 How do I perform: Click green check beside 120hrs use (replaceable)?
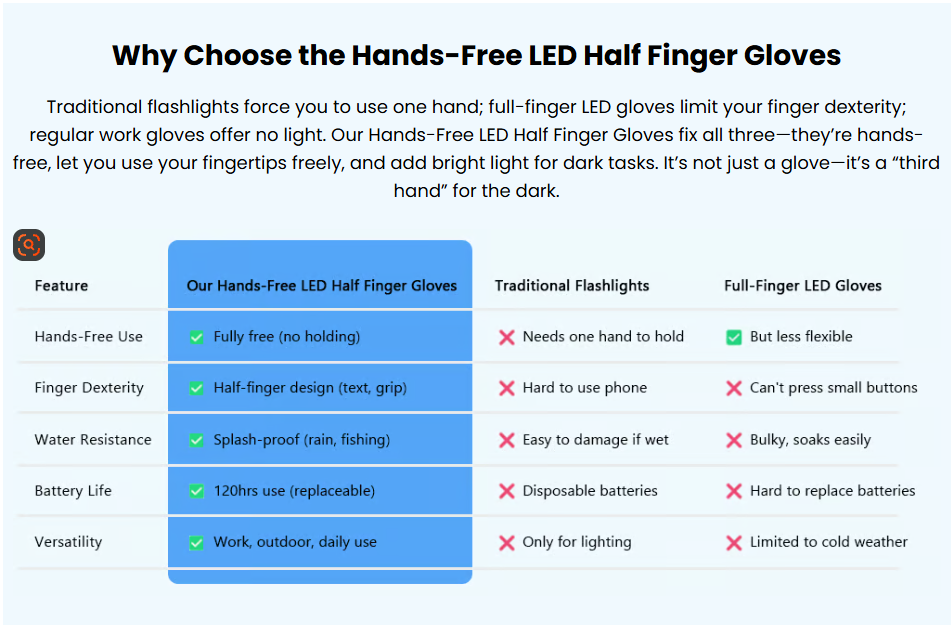tap(197, 491)
